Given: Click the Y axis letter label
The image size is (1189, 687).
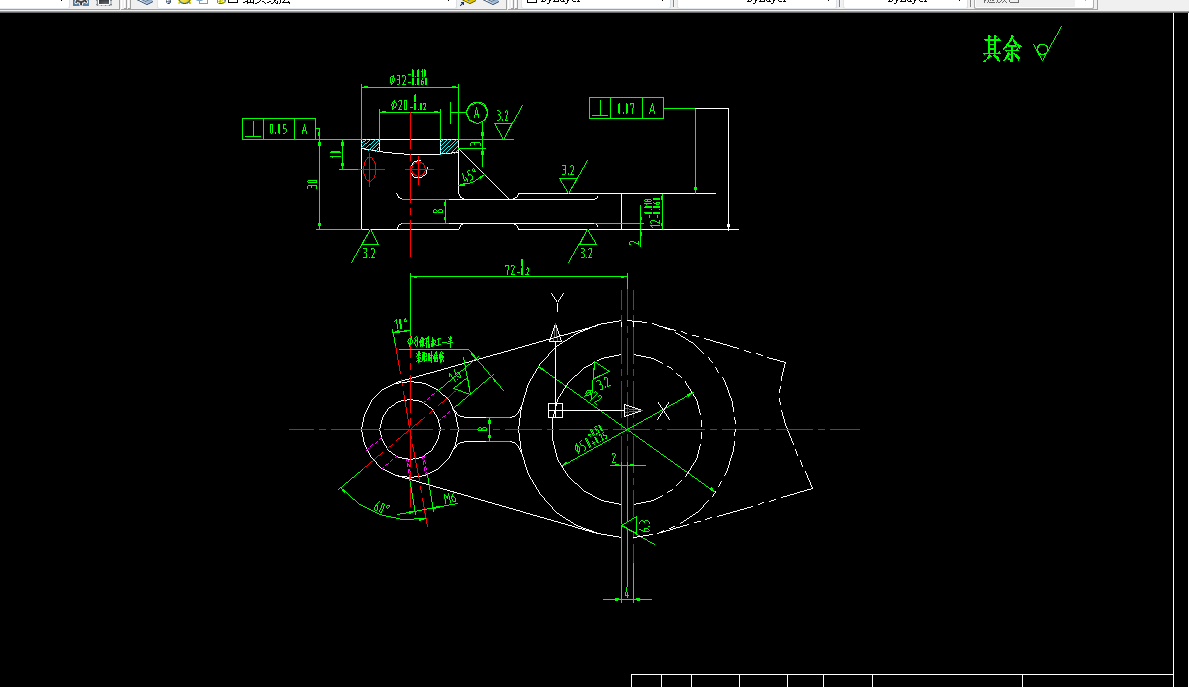Looking at the screenshot, I should 557,303.
